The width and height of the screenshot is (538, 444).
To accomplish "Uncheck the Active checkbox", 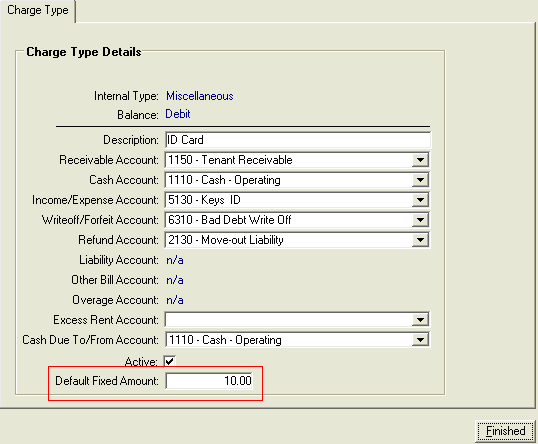I will click(x=170, y=361).
